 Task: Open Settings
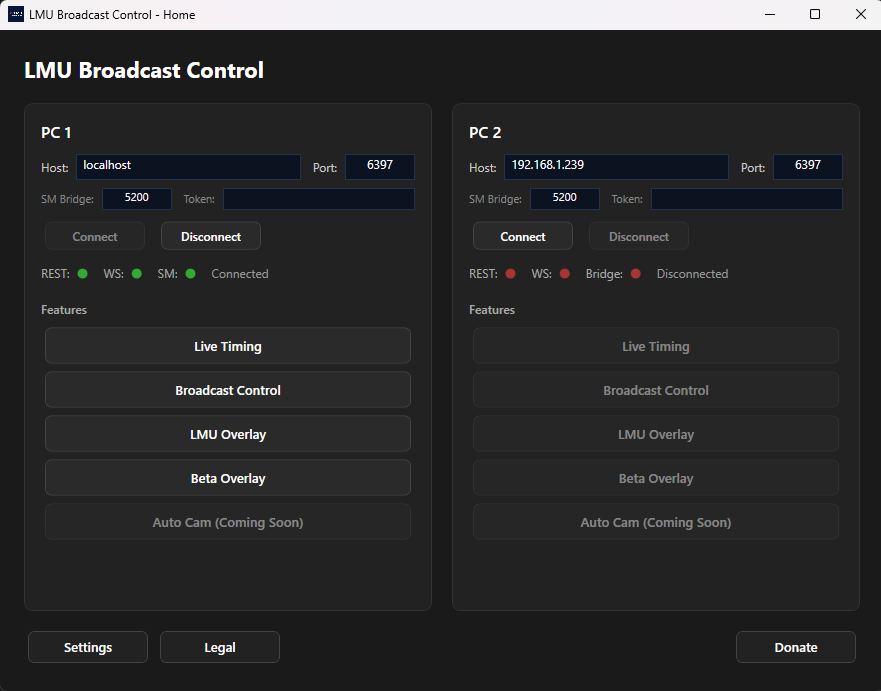pyautogui.click(x=88, y=647)
